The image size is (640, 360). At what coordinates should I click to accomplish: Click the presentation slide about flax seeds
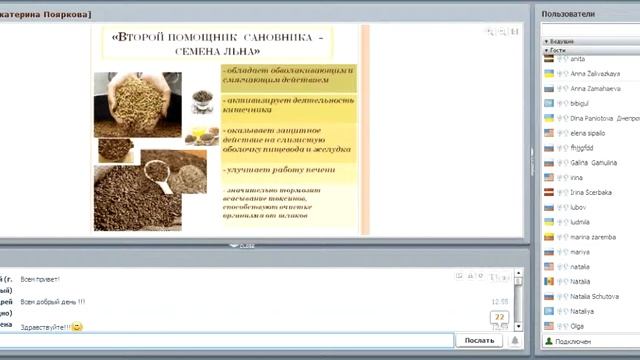(x=230, y=129)
